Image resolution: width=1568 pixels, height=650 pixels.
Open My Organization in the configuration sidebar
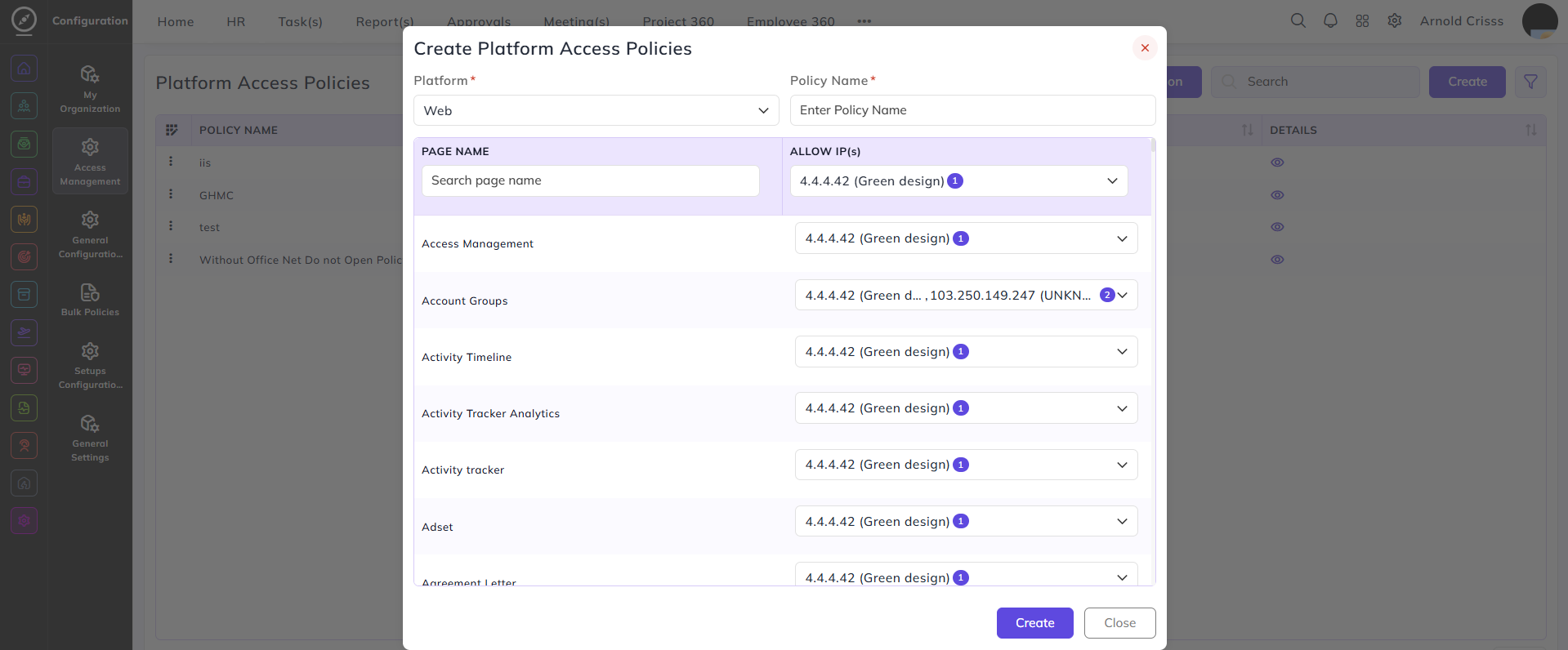click(90, 90)
